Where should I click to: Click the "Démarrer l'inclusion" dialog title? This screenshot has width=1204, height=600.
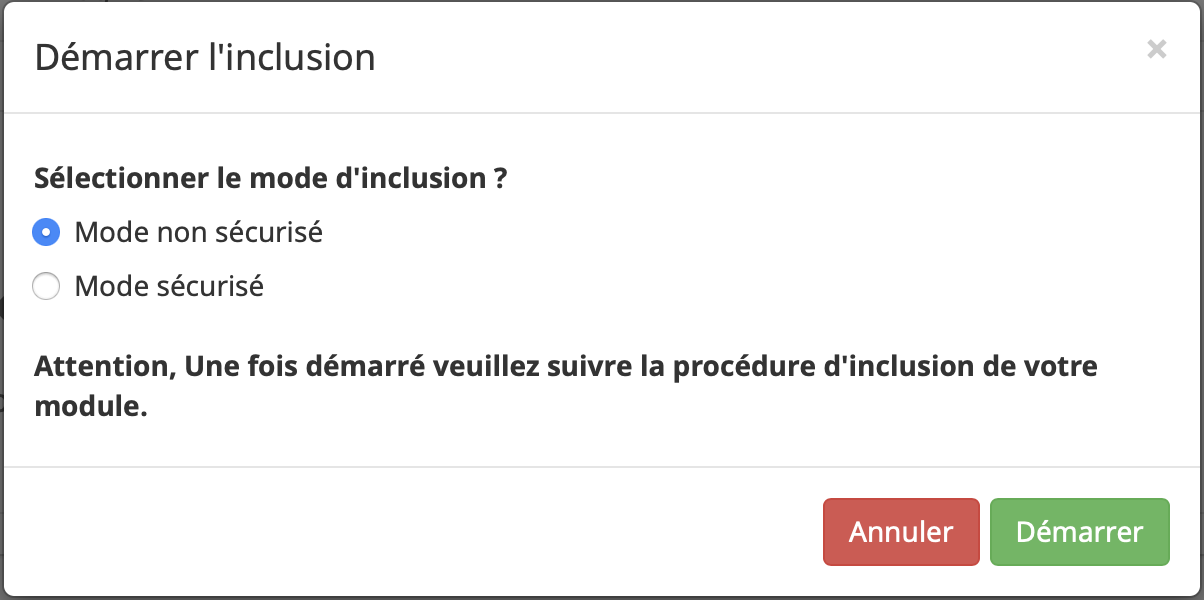(205, 57)
